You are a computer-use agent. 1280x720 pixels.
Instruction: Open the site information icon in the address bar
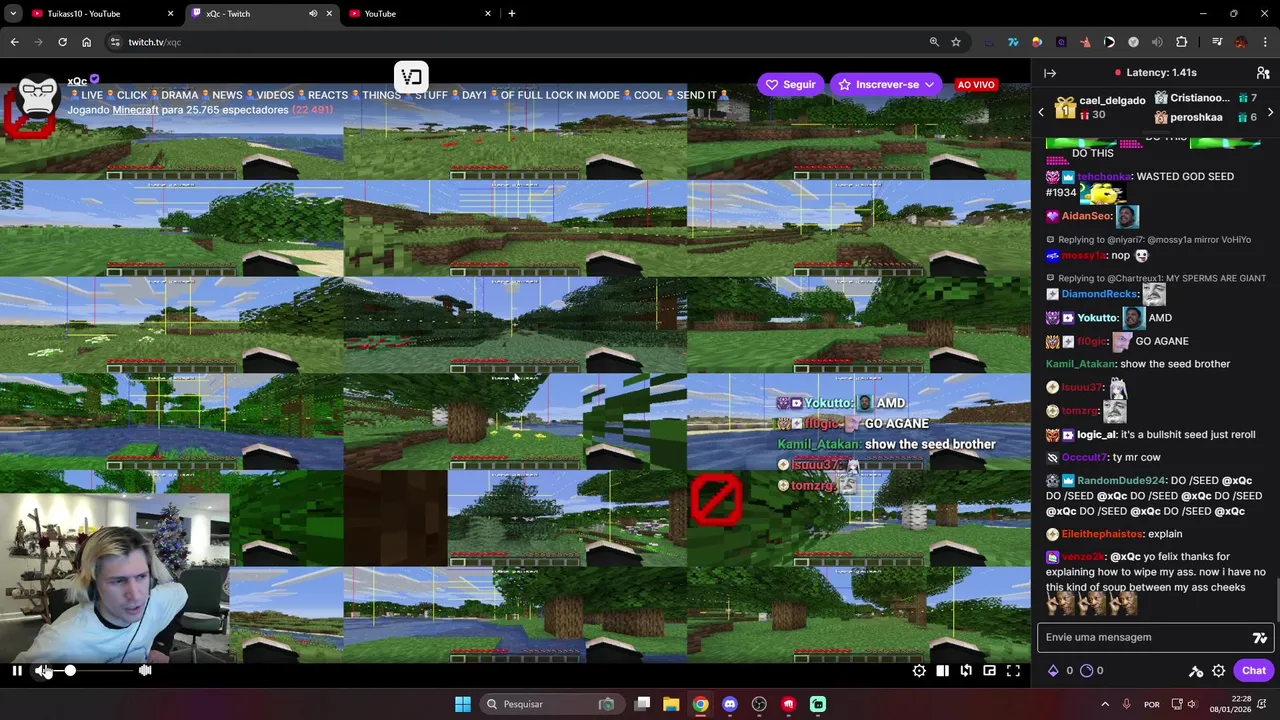[x=115, y=42]
